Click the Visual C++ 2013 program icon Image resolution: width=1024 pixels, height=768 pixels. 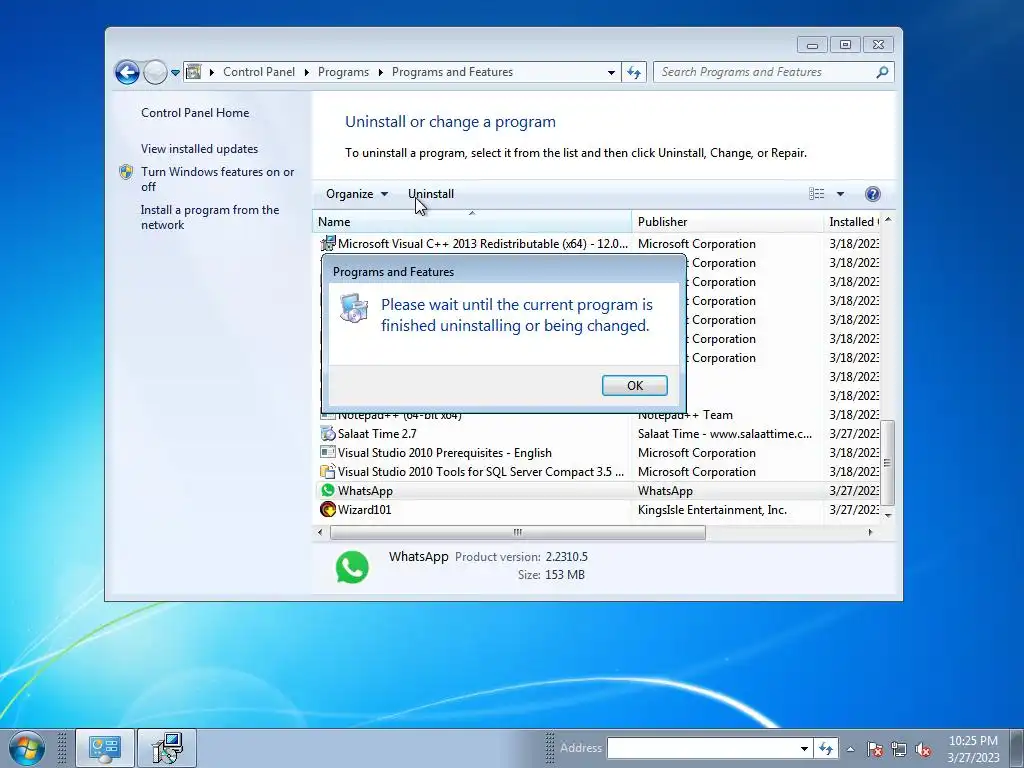pos(328,244)
